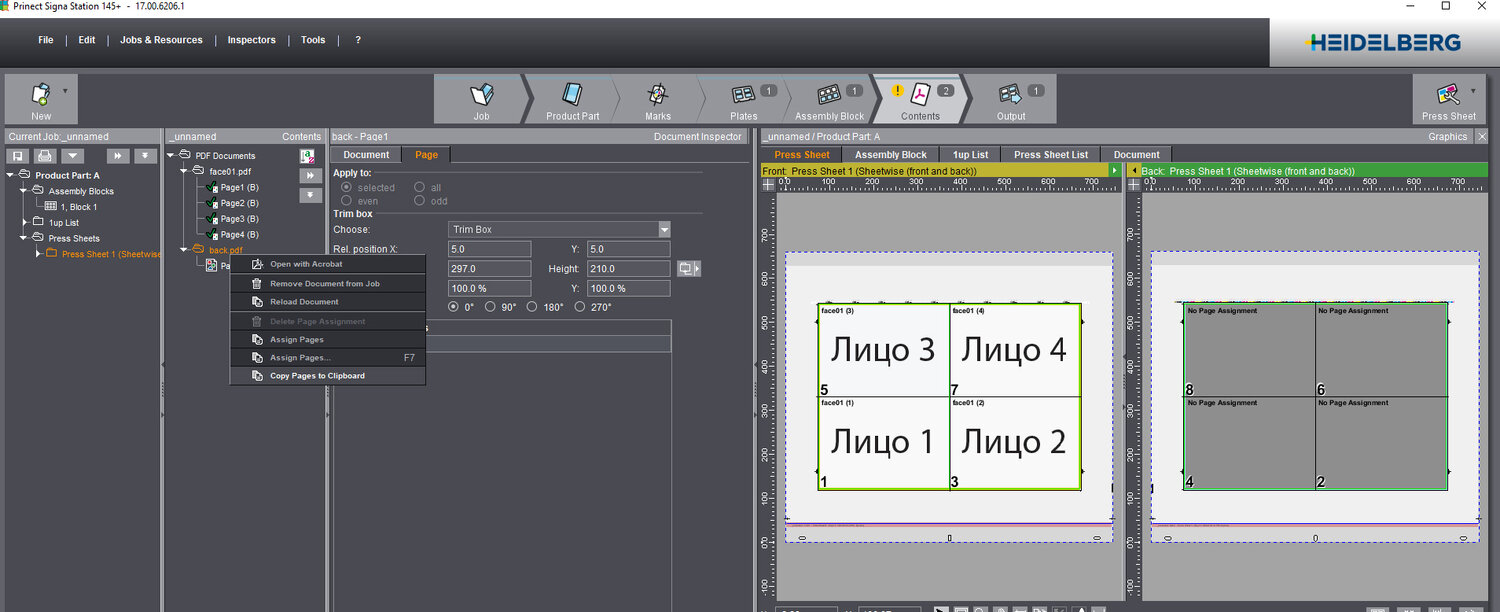Collapse the PDF Documents node

[172, 155]
